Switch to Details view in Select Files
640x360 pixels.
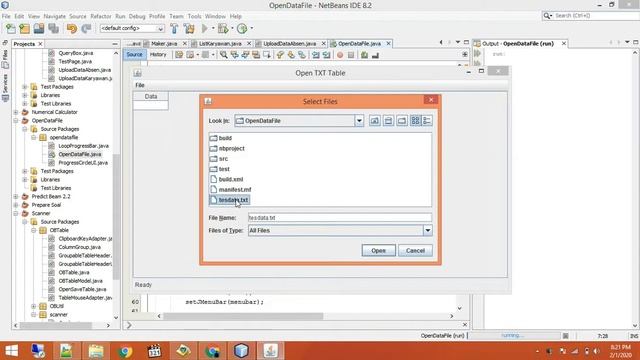click(x=427, y=120)
